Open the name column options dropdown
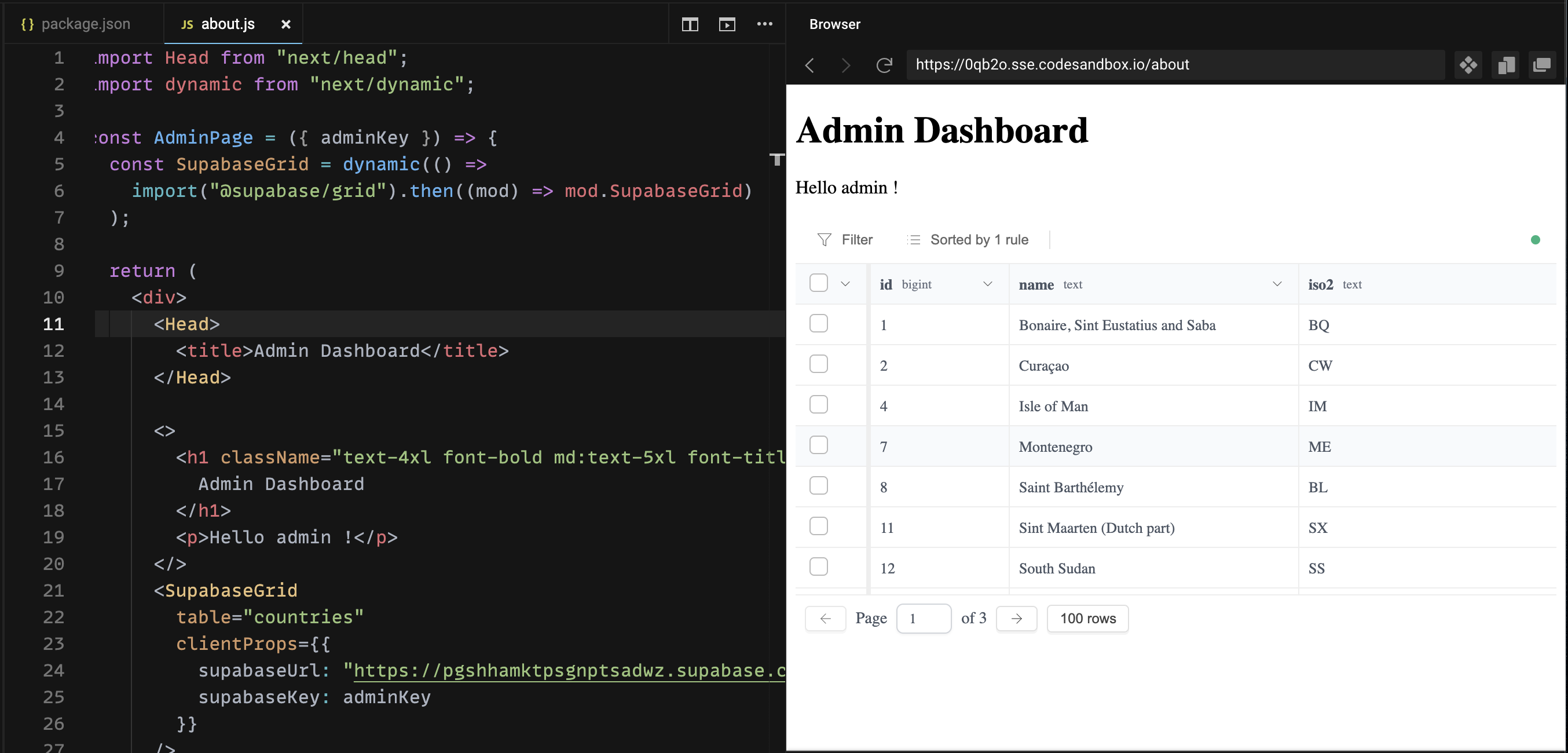 pos(1276,284)
